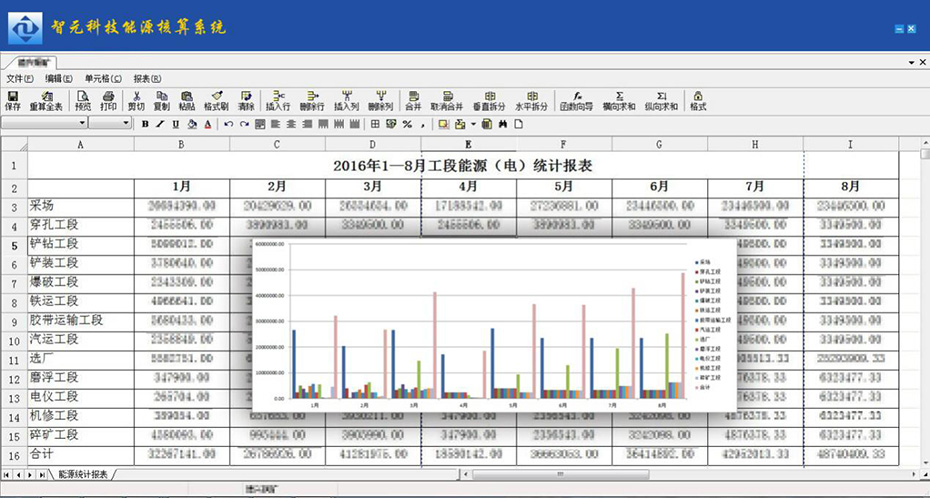Screen dimensions: 930x498
Task: Click the 格式刷 format painter icon
Action: [216, 100]
